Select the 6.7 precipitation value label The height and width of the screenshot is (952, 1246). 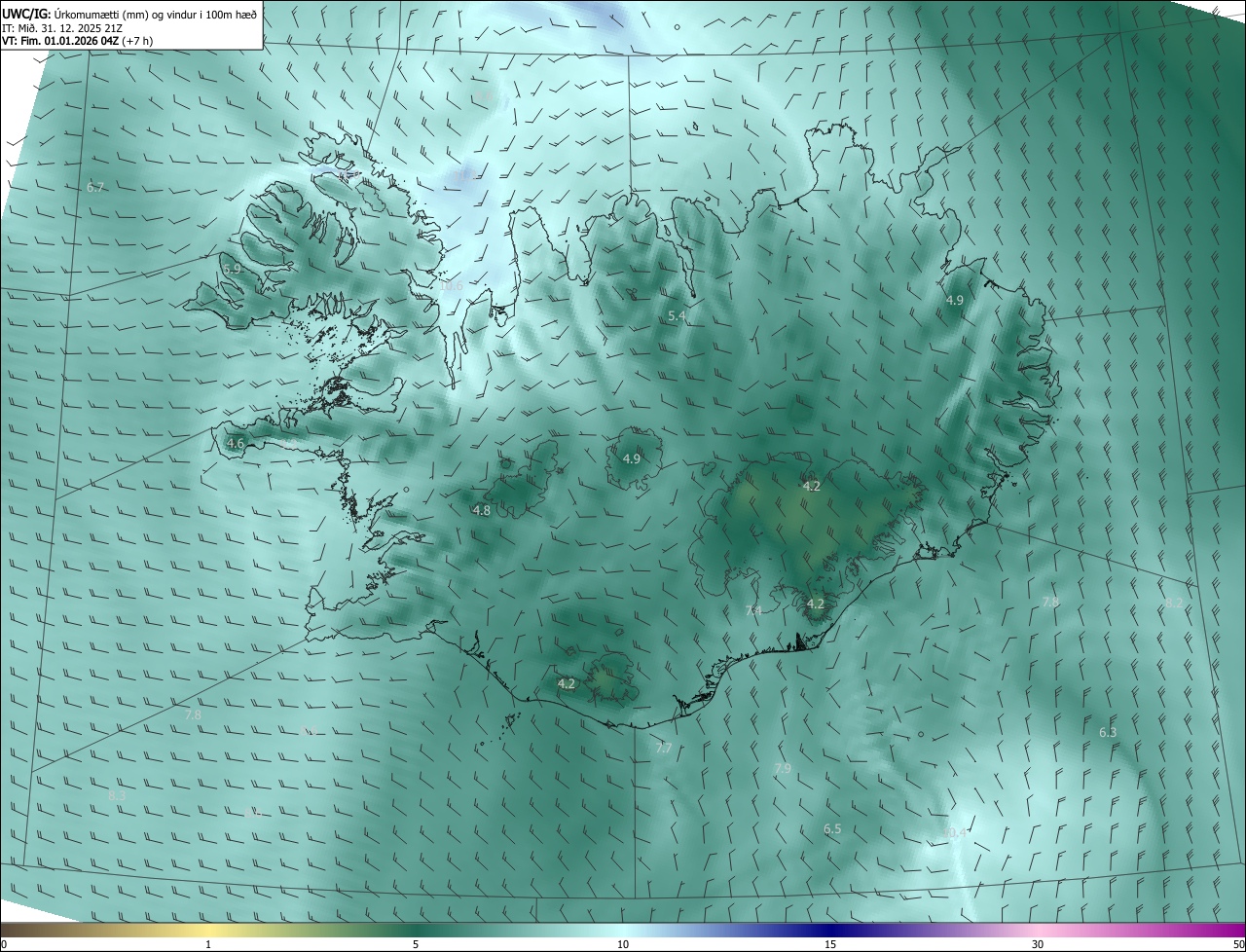[x=95, y=187]
